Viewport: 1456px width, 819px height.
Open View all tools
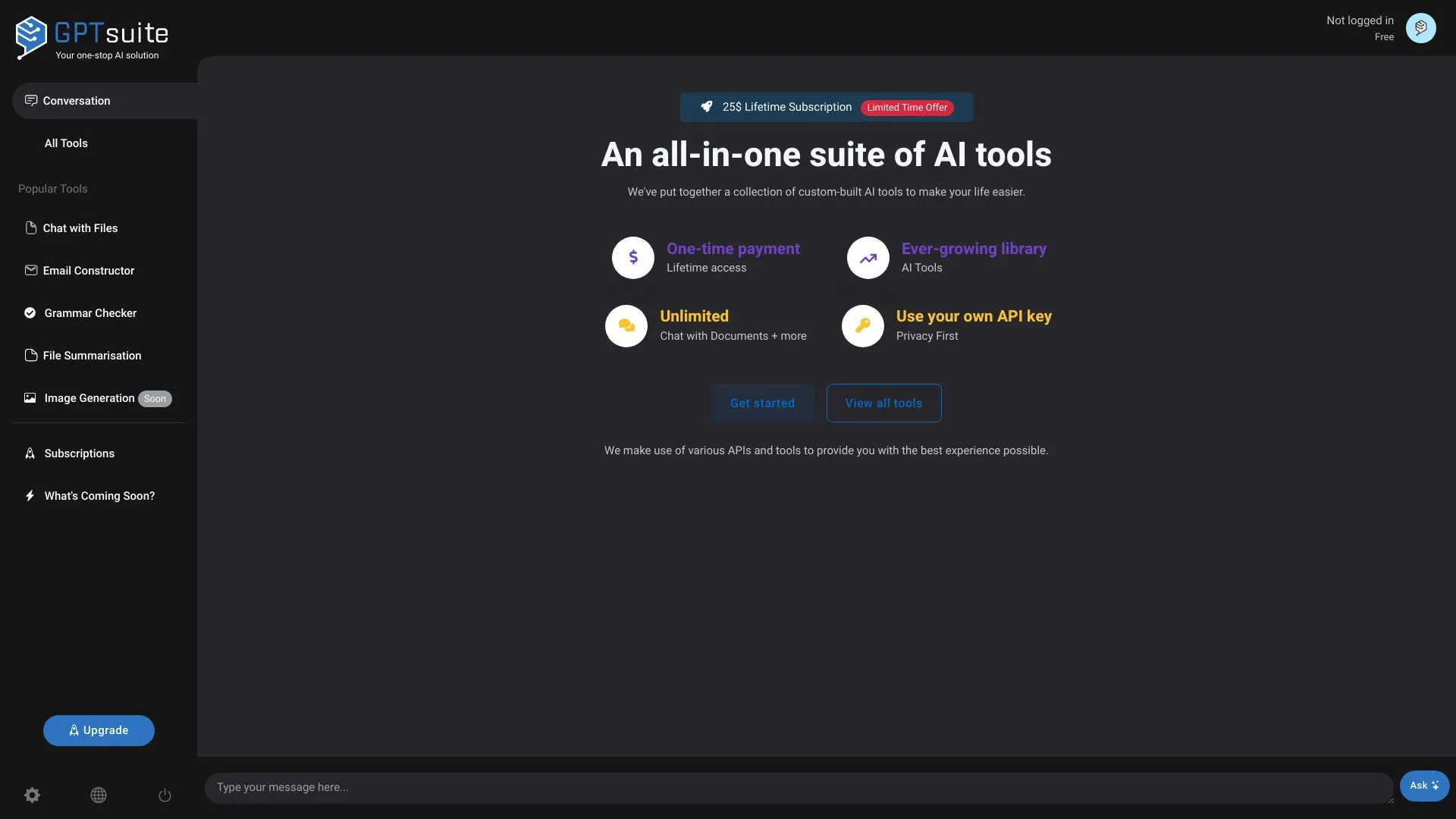[x=883, y=403]
